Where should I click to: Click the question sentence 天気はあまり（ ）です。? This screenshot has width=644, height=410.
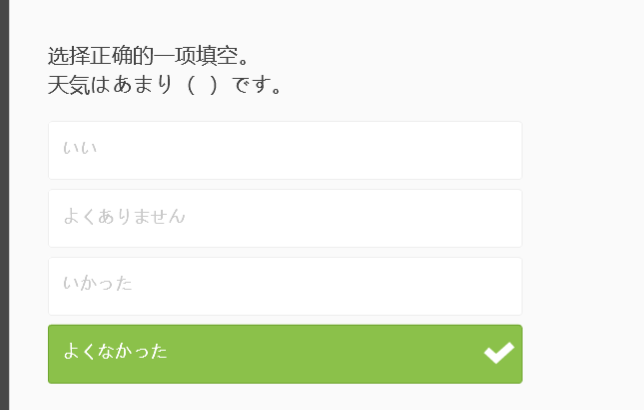[x=166, y=85]
